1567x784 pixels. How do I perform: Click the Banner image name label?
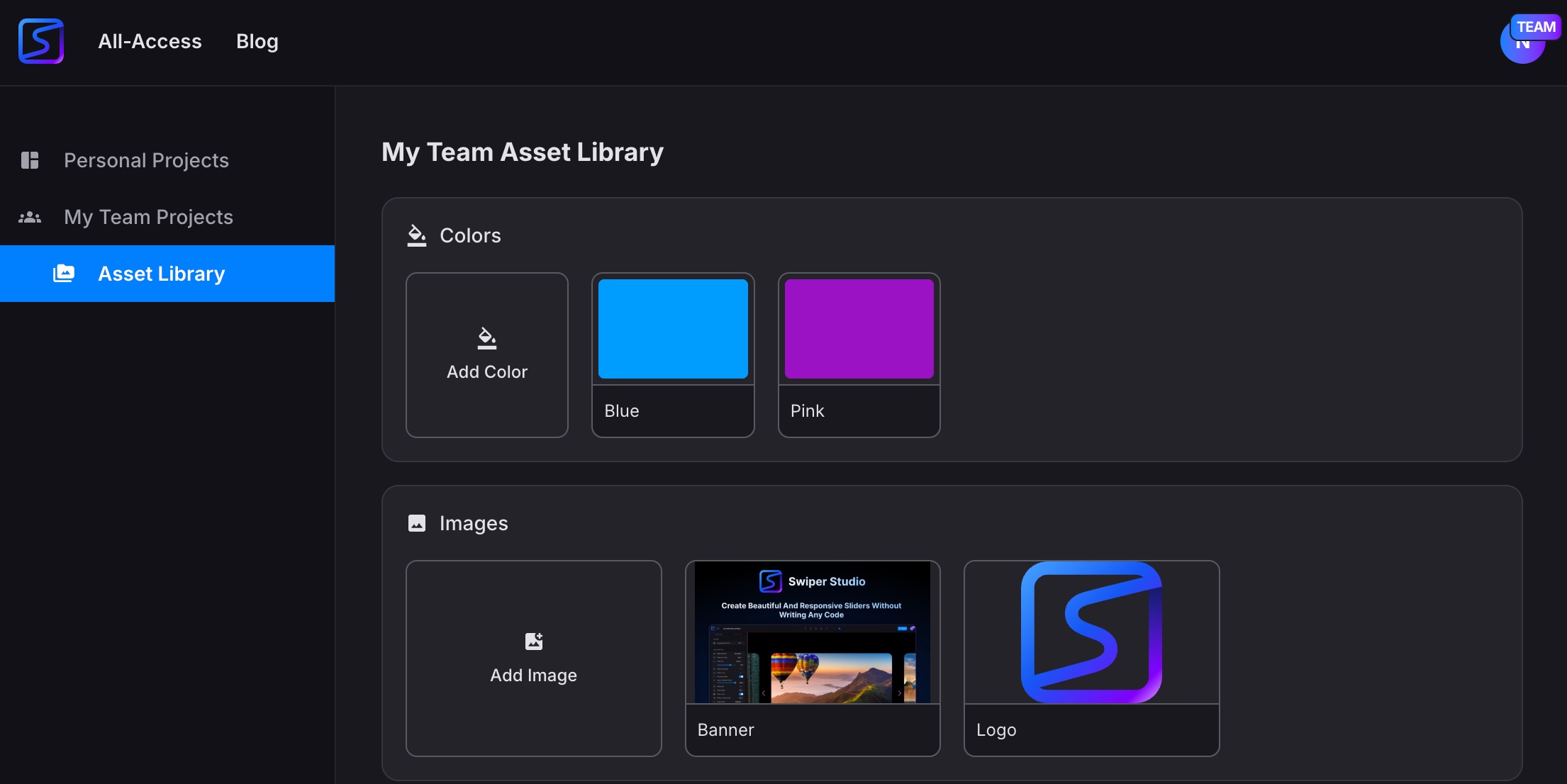(726, 730)
